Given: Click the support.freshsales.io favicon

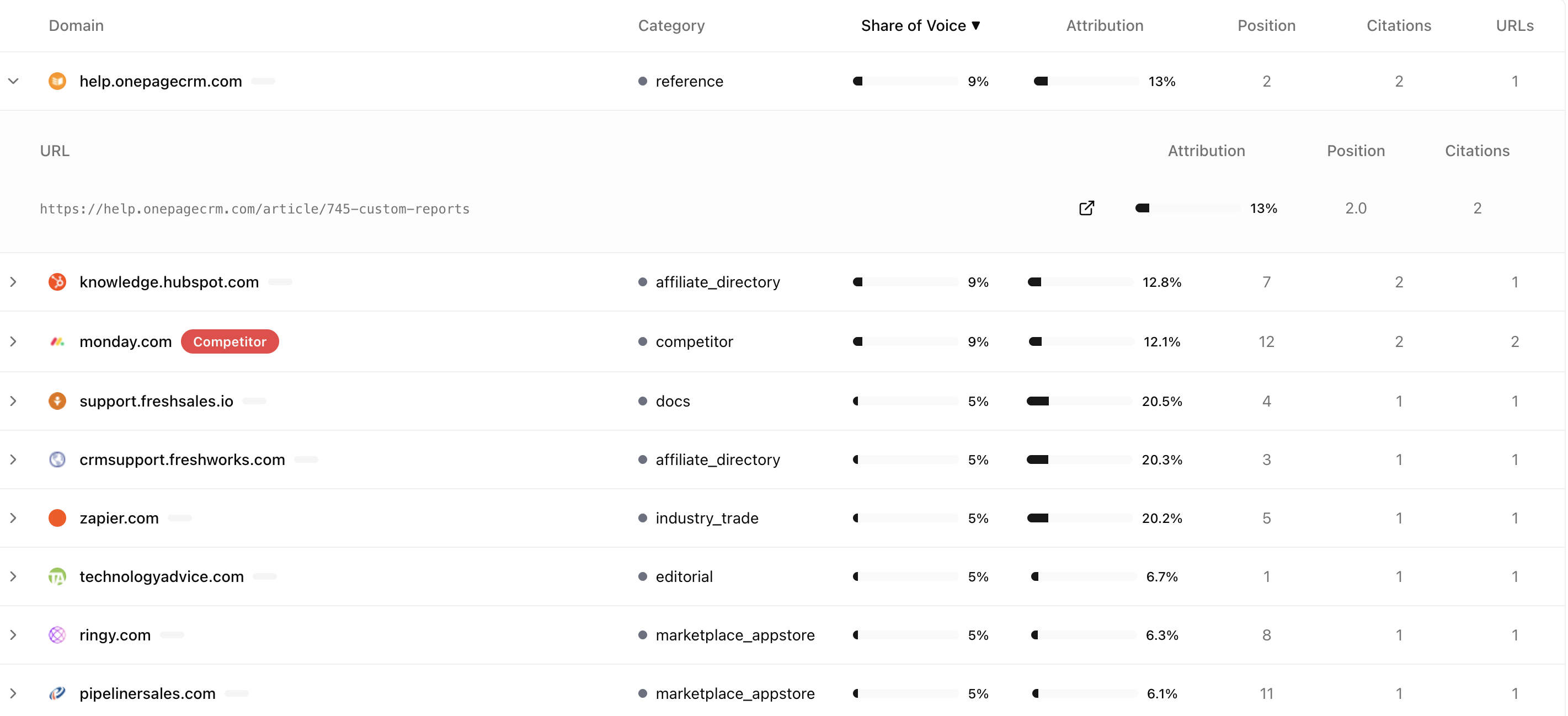Looking at the screenshot, I should (x=57, y=401).
